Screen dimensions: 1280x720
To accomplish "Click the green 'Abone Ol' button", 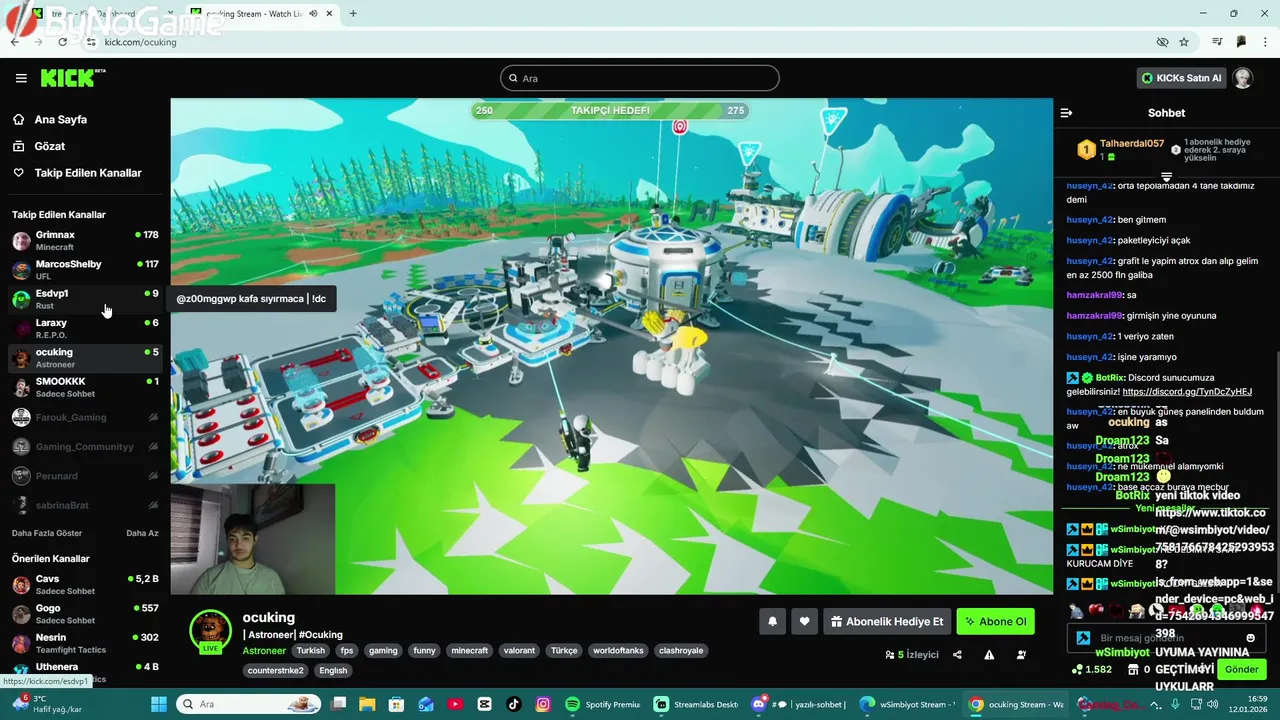I will [x=995, y=621].
